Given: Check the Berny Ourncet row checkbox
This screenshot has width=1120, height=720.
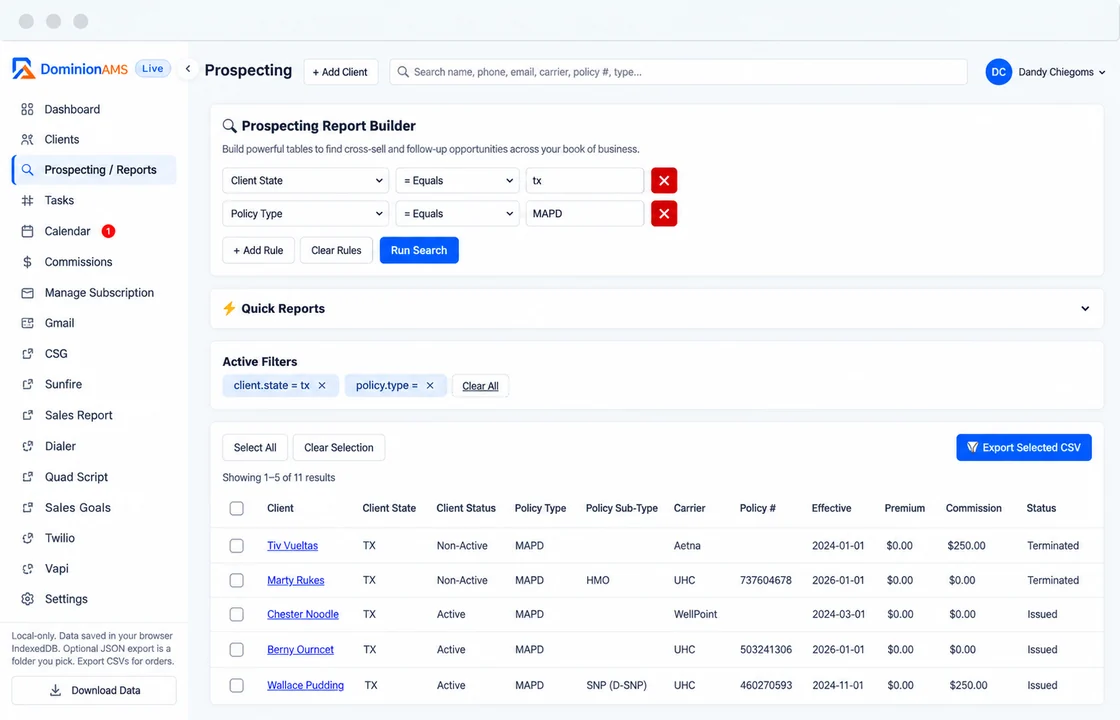Looking at the screenshot, I should coord(236,650).
